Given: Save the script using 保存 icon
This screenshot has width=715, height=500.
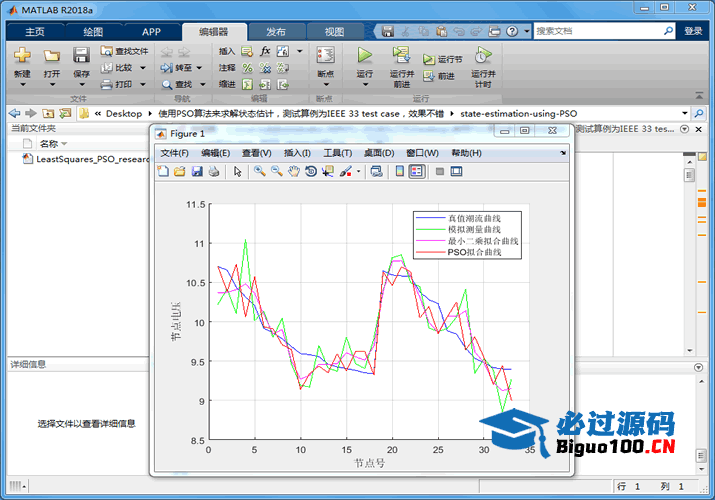Looking at the screenshot, I should pyautogui.click(x=81, y=55).
